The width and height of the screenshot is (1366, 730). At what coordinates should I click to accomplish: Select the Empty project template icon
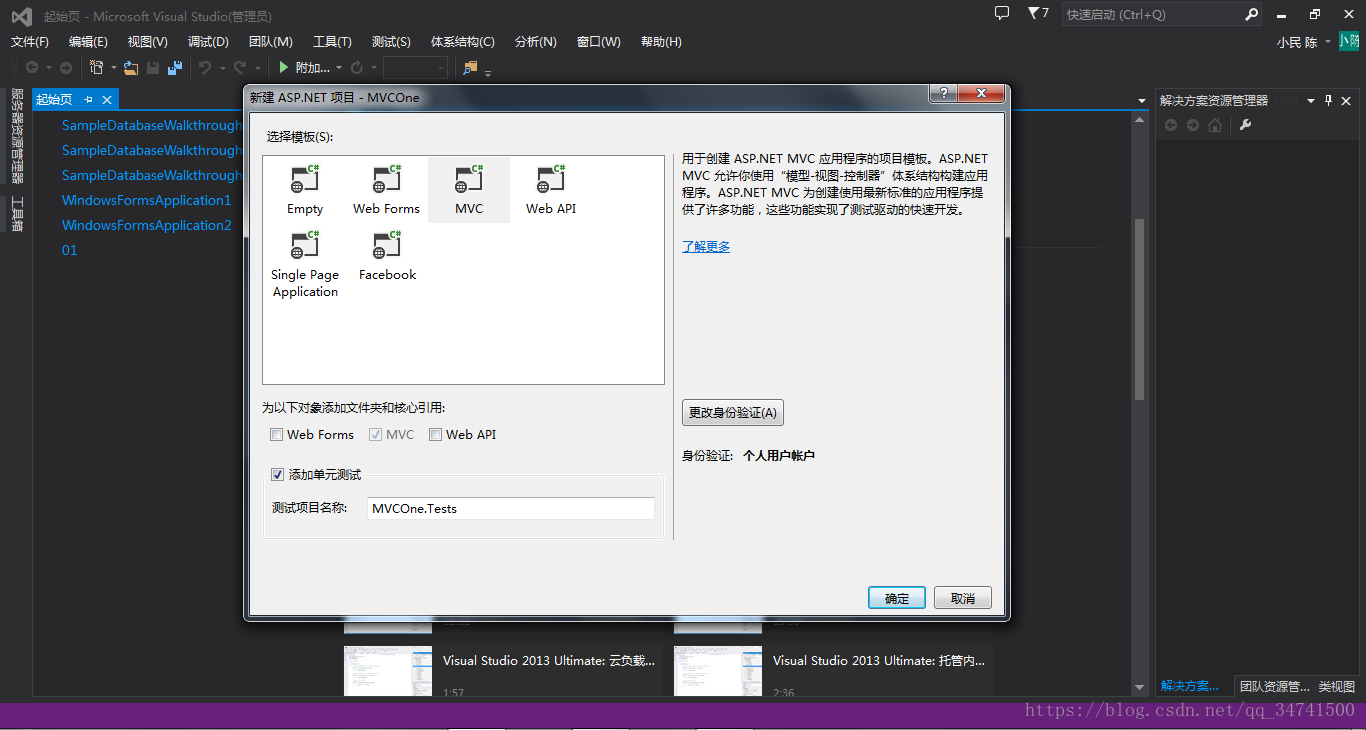tap(304, 180)
